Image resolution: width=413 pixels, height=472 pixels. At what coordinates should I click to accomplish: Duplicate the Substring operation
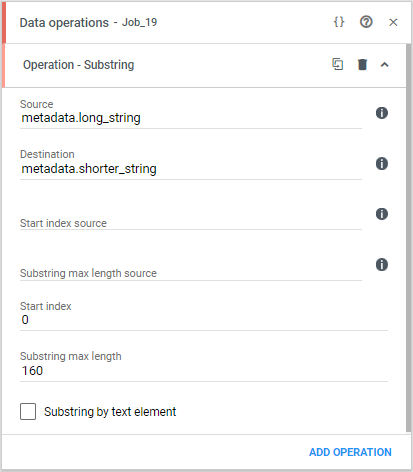[338, 64]
